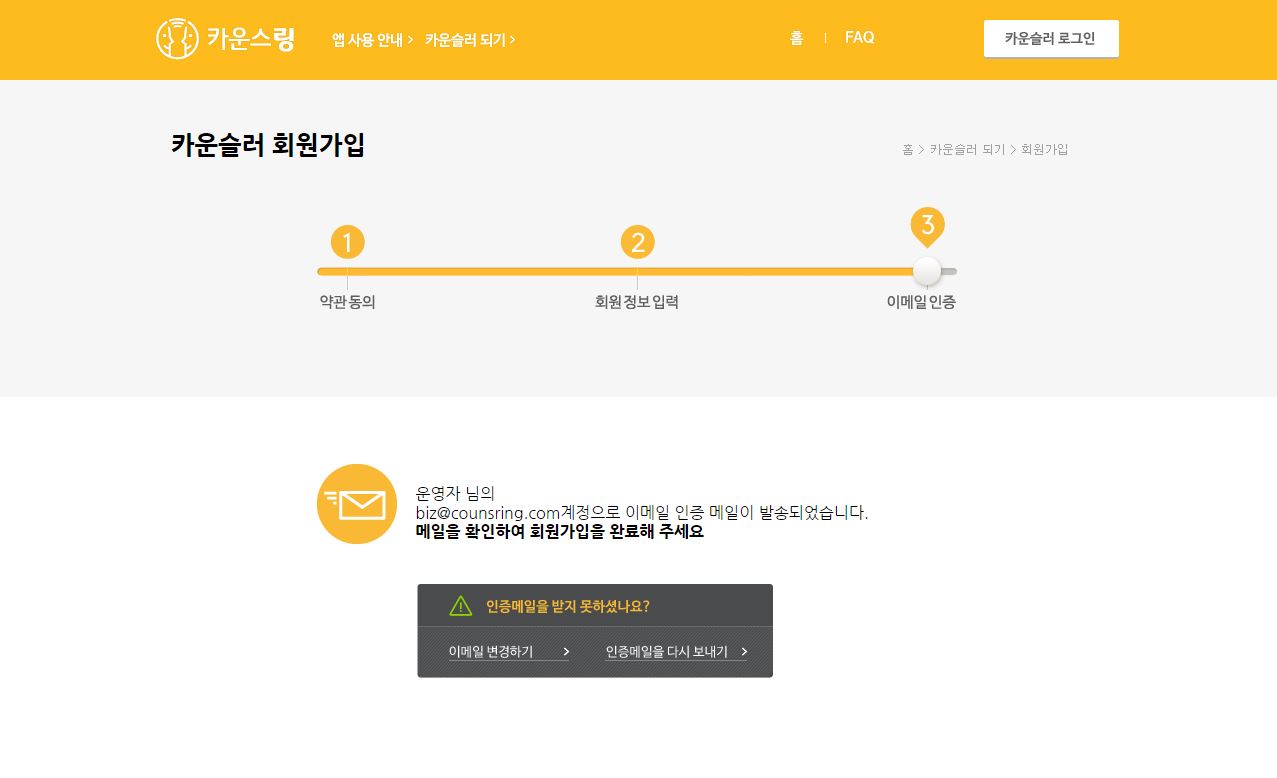Click the yellow envelope mail icon

click(357, 504)
